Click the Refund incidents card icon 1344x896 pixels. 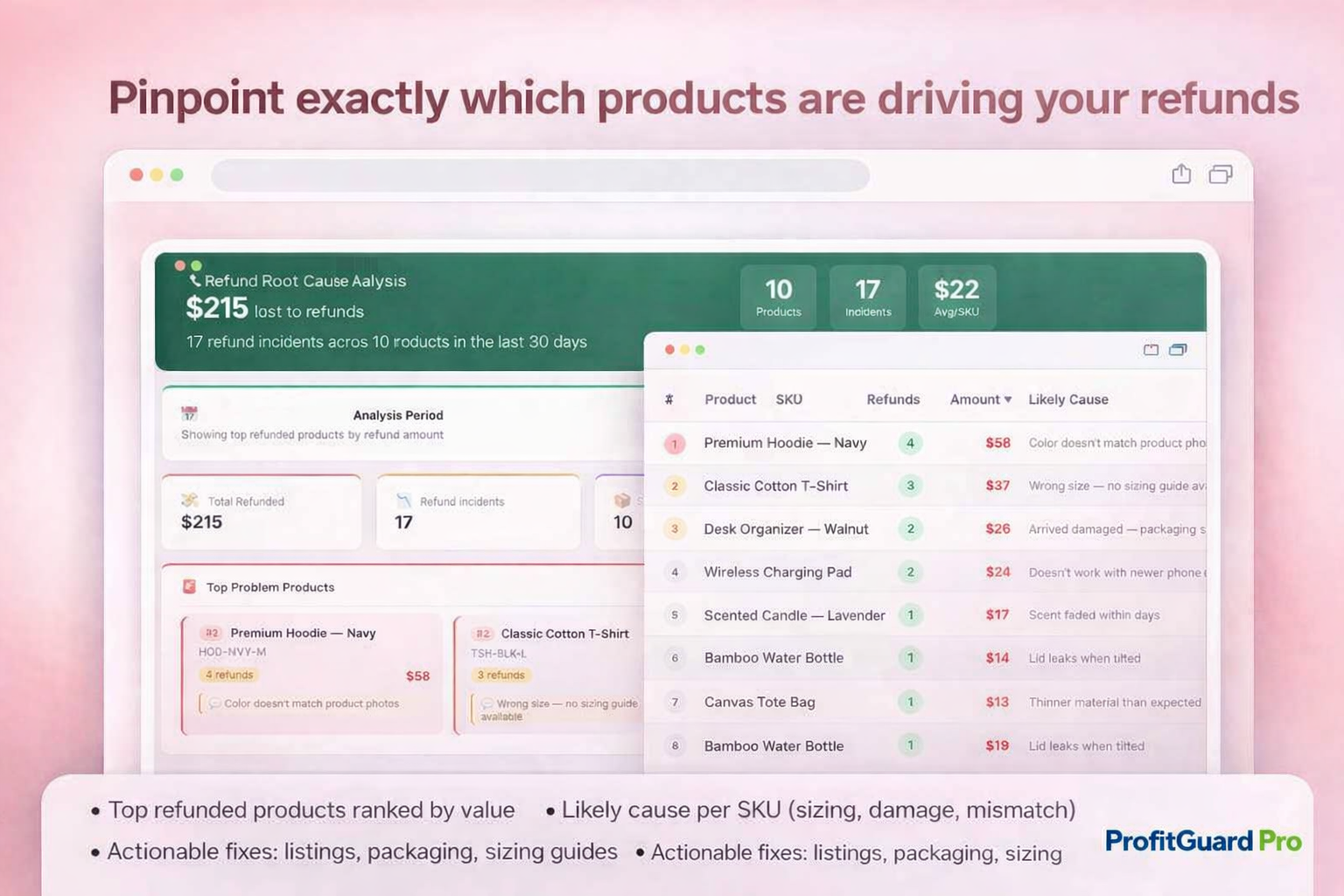[403, 500]
